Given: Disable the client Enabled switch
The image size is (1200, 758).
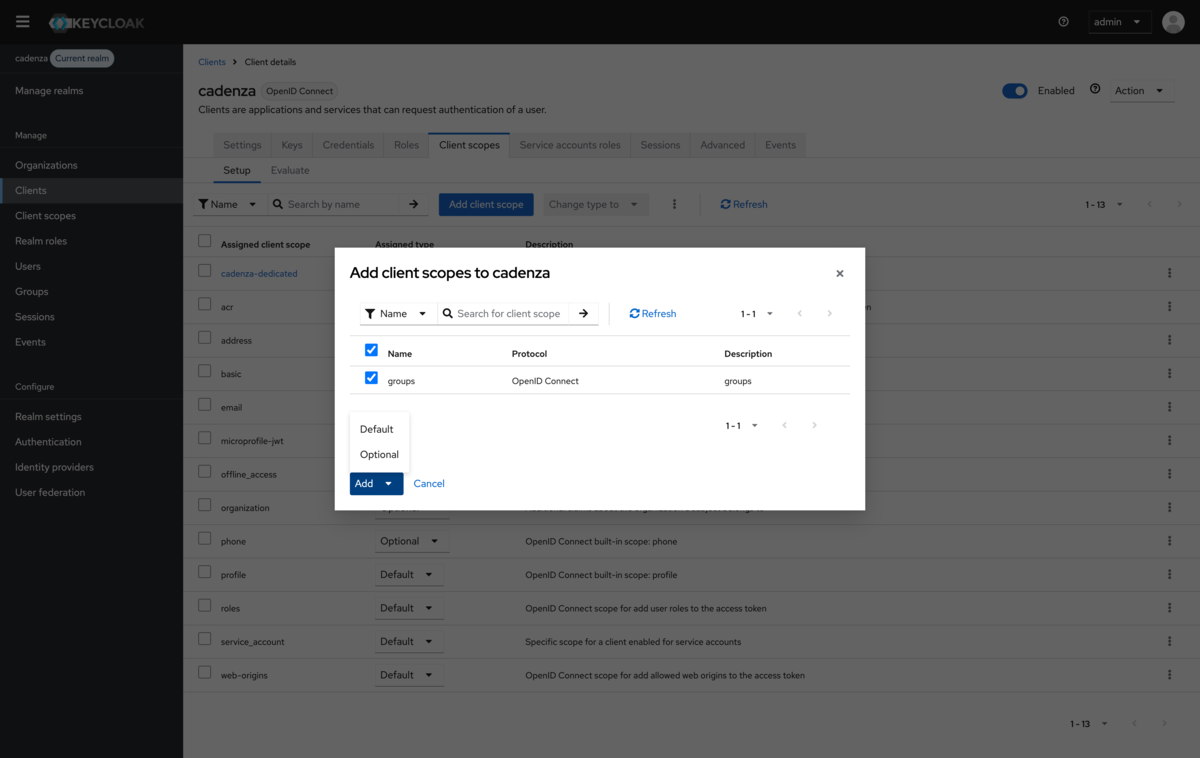Looking at the screenshot, I should tap(1014, 91).
